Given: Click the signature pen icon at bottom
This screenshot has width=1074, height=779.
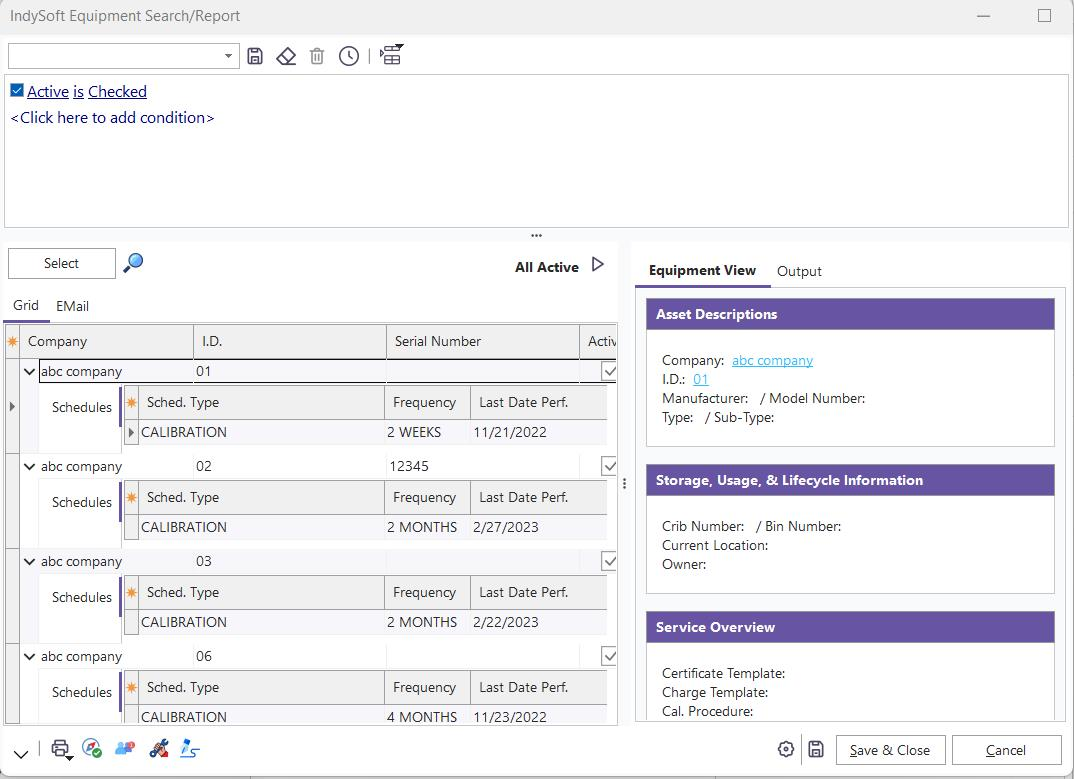Looking at the screenshot, I should pyautogui.click(x=189, y=749).
